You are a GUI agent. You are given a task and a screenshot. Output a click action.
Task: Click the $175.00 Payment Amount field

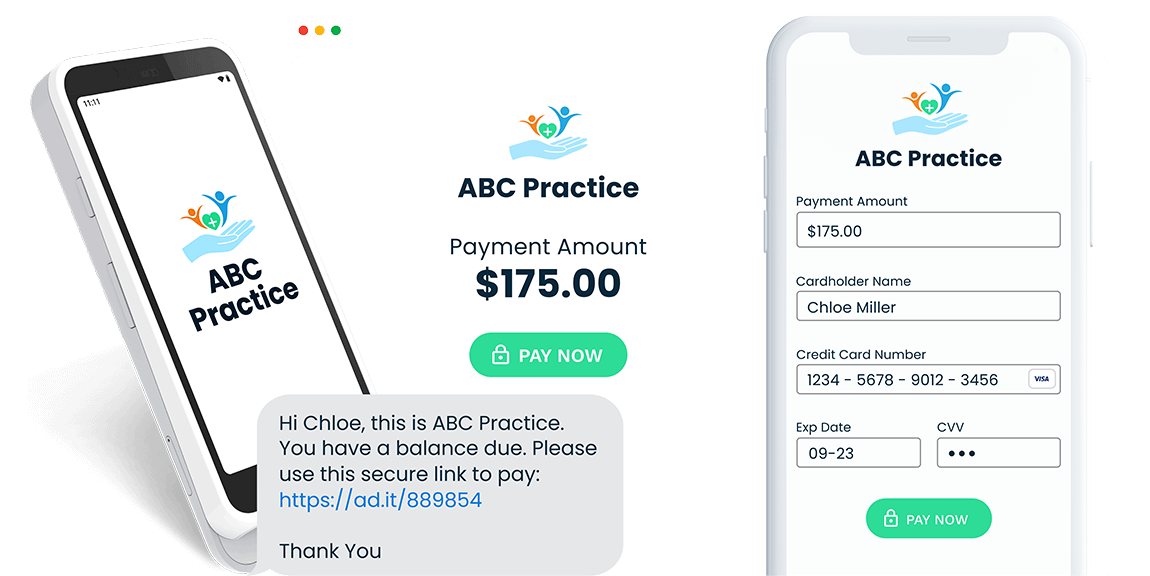(928, 230)
